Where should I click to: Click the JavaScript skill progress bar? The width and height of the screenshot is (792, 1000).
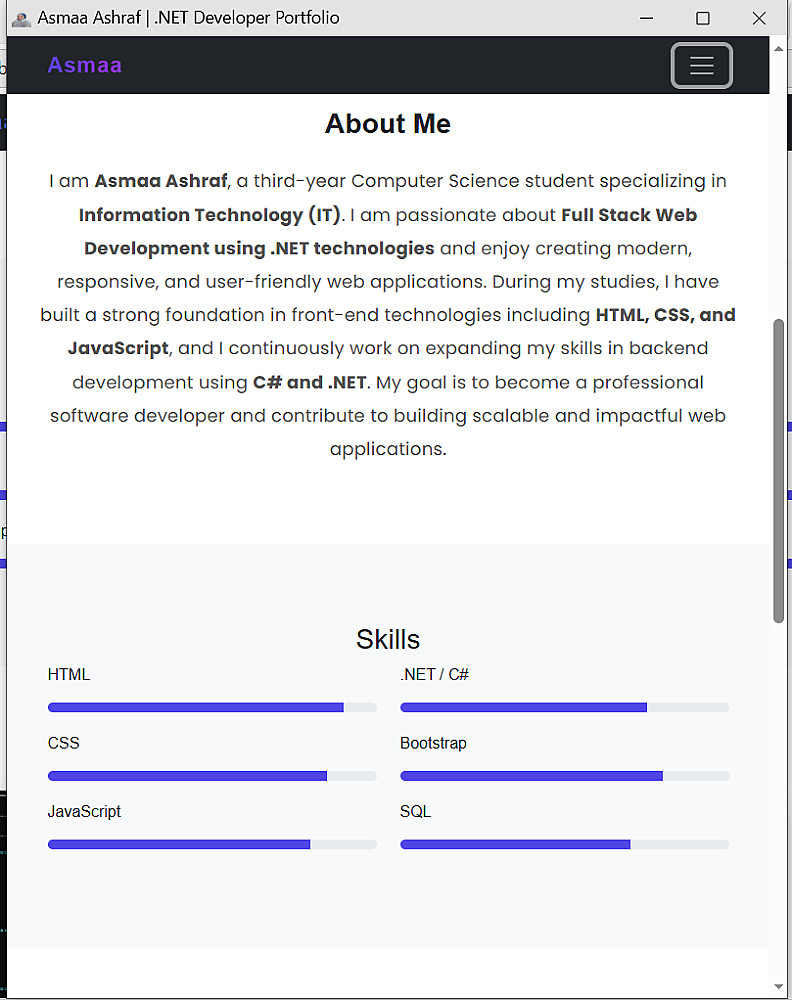pyautogui.click(x=212, y=845)
